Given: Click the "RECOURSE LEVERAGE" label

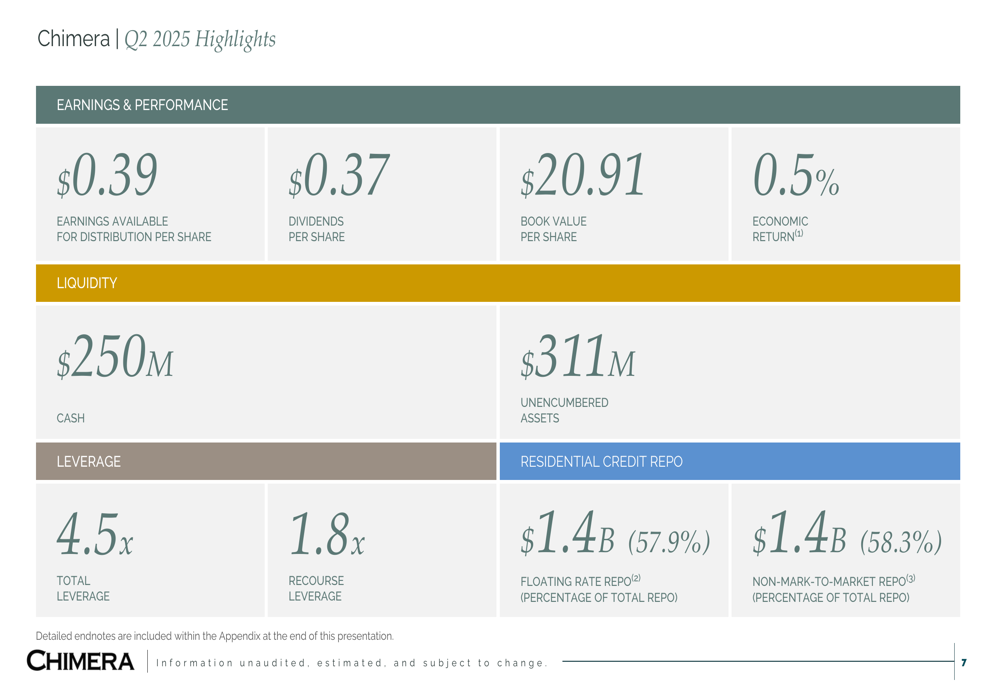Looking at the screenshot, I should 316,589.
